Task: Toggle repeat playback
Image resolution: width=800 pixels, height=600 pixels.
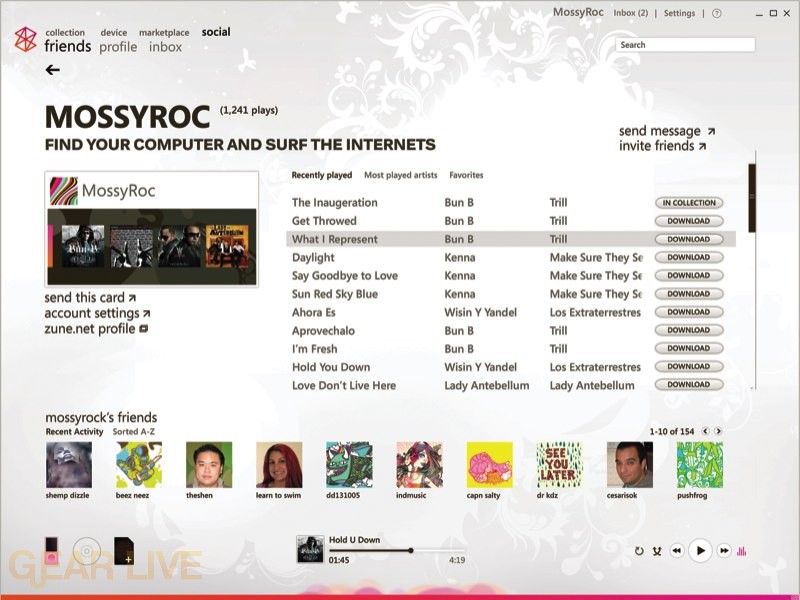Action: click(x=639, y=551)
